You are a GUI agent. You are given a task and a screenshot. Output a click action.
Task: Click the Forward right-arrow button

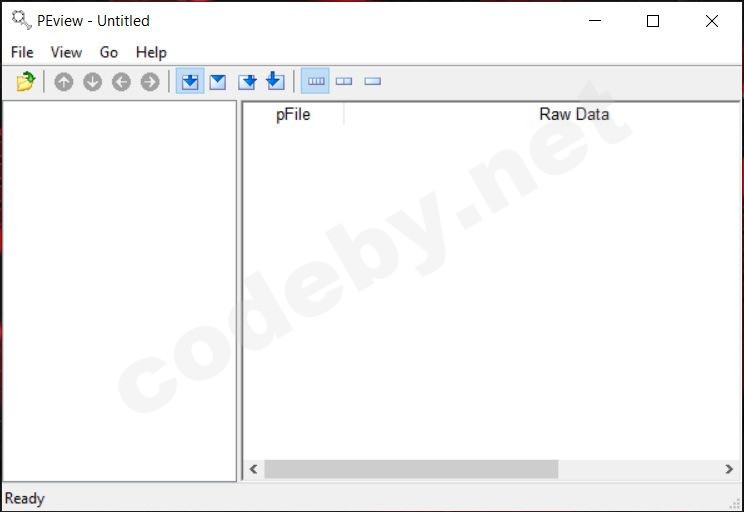150,82
